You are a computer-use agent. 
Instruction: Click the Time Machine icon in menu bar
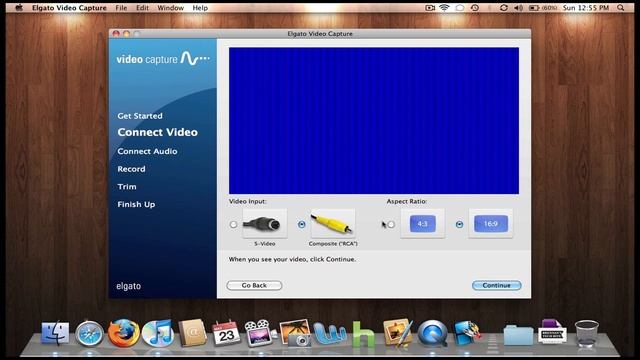pos(475,8)
